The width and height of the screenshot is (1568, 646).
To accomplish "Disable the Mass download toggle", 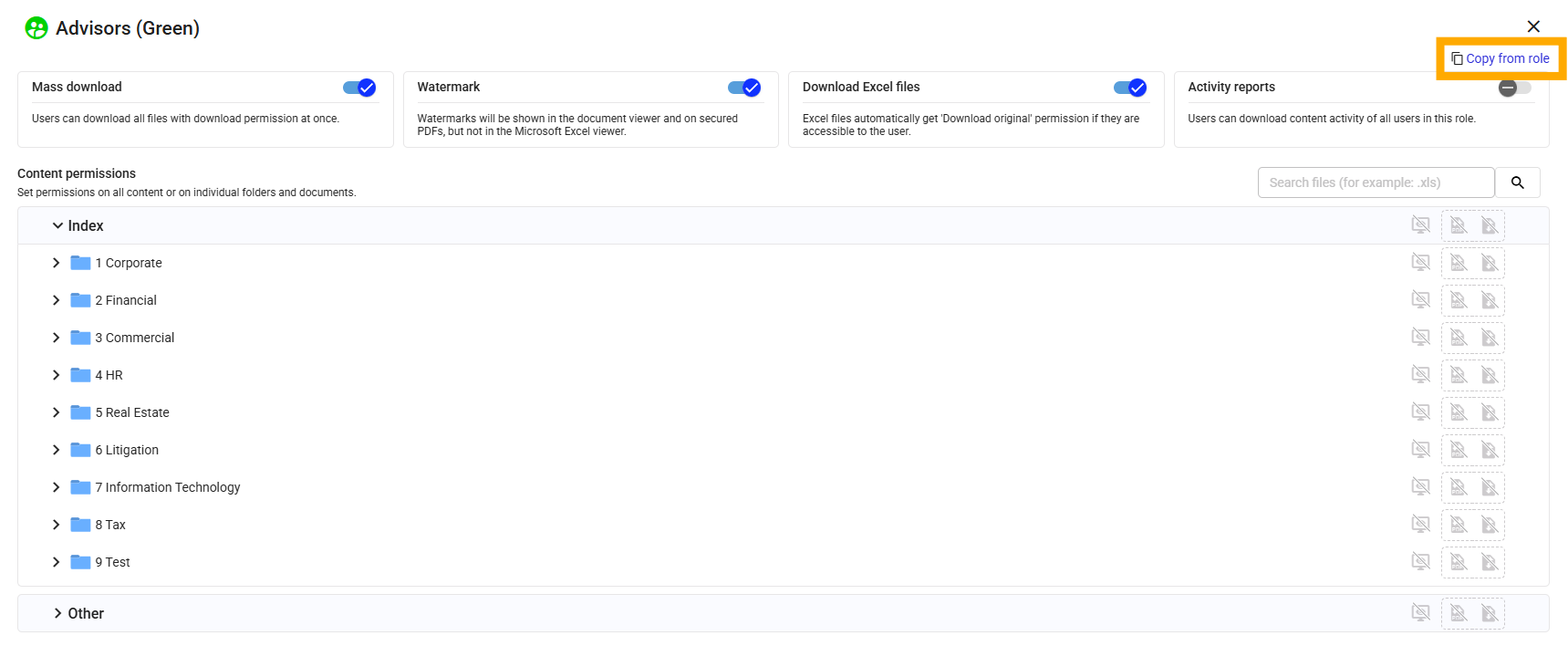I will coord(359,88).
